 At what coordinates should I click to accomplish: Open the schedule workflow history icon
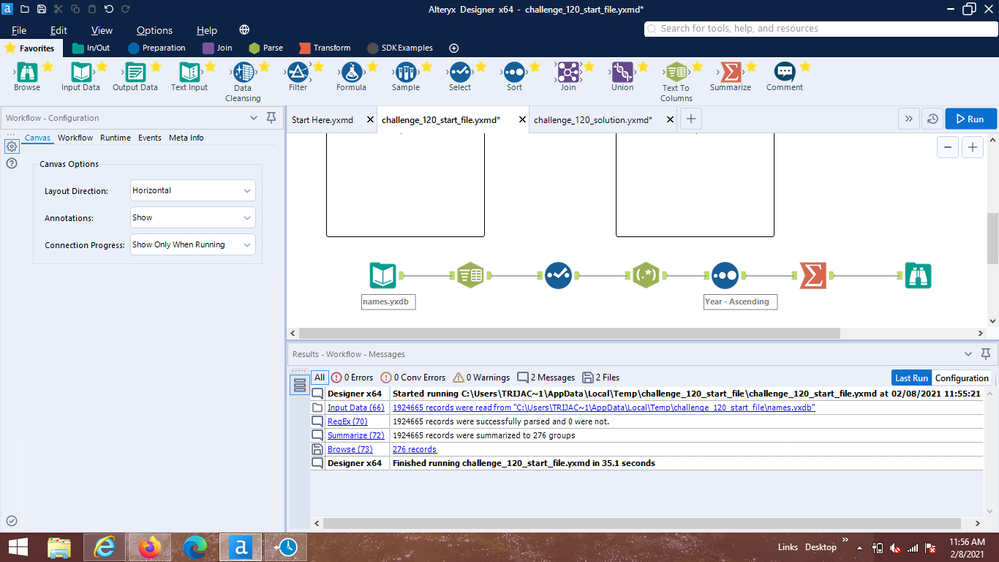click(x=933, y=119)
